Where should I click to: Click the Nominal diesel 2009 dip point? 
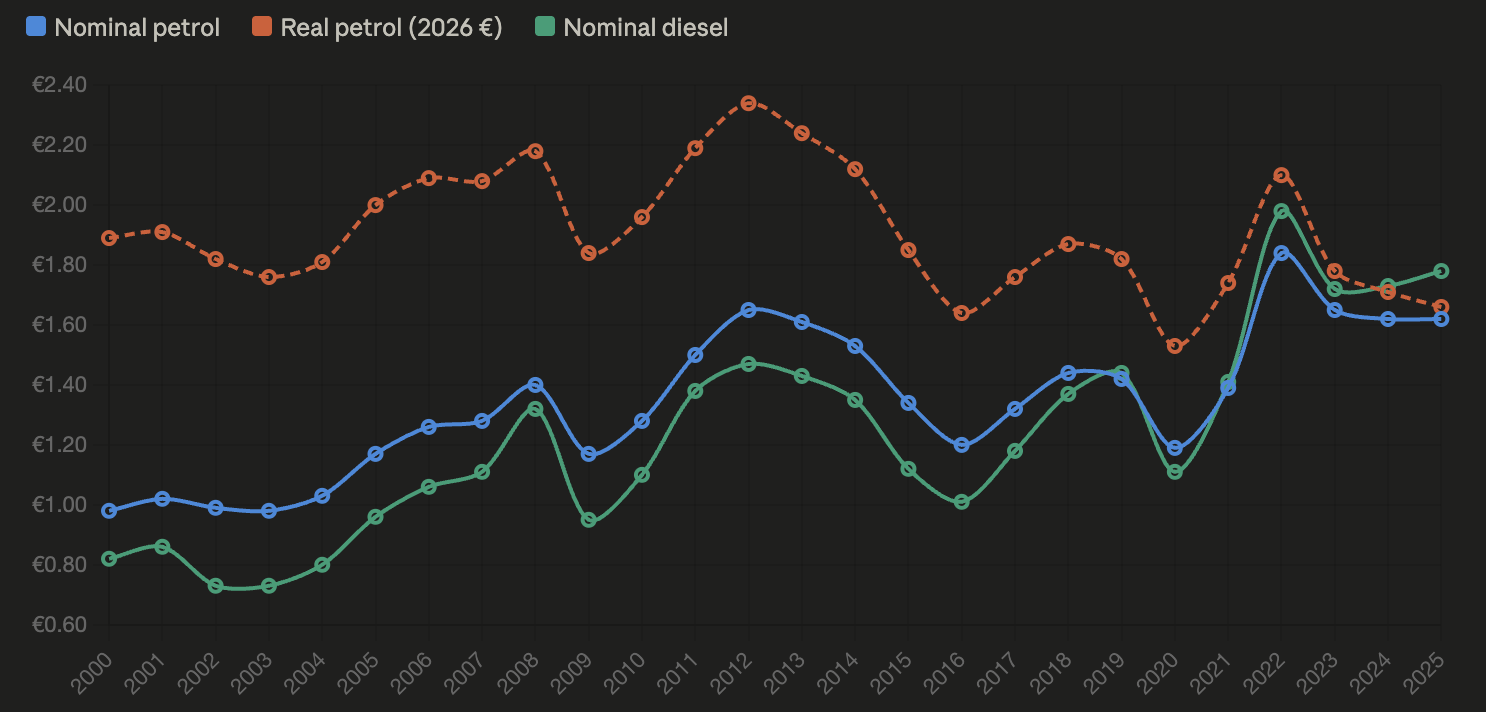point(588,520)
